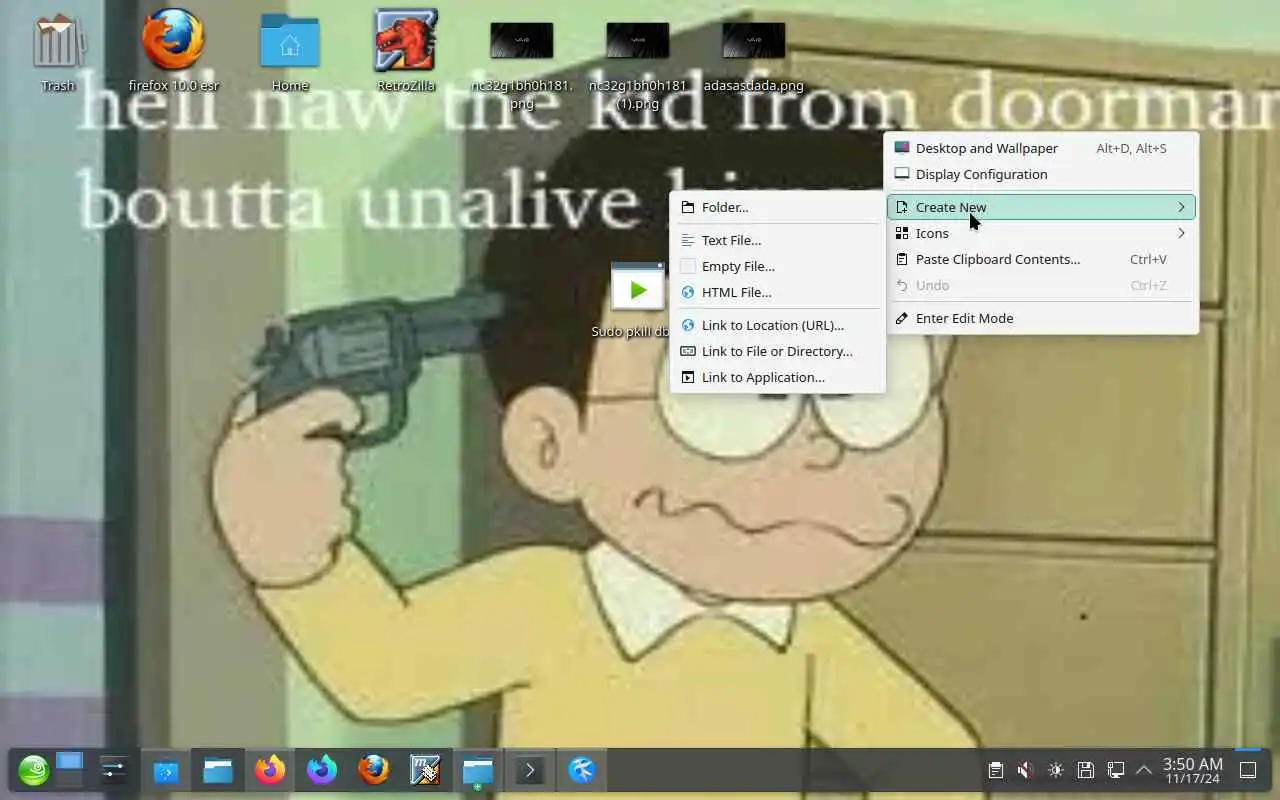
Task: Switch to the lower virtual desktop in pager
Action: pyautogui.click(x=69, y=780)
